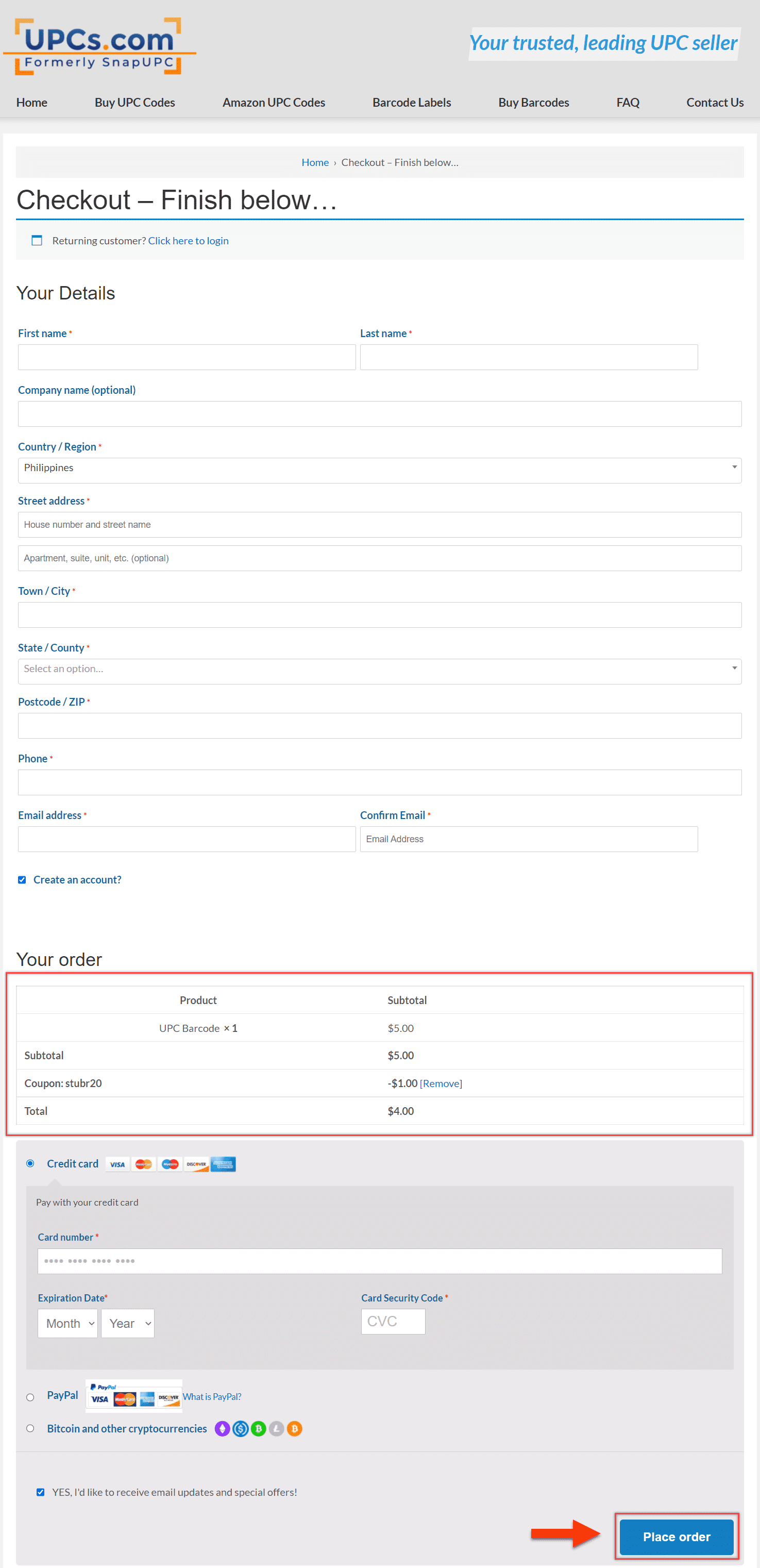
Task: Click the orange MasterCard icon beside Credit card
Action: point(144,1164)
